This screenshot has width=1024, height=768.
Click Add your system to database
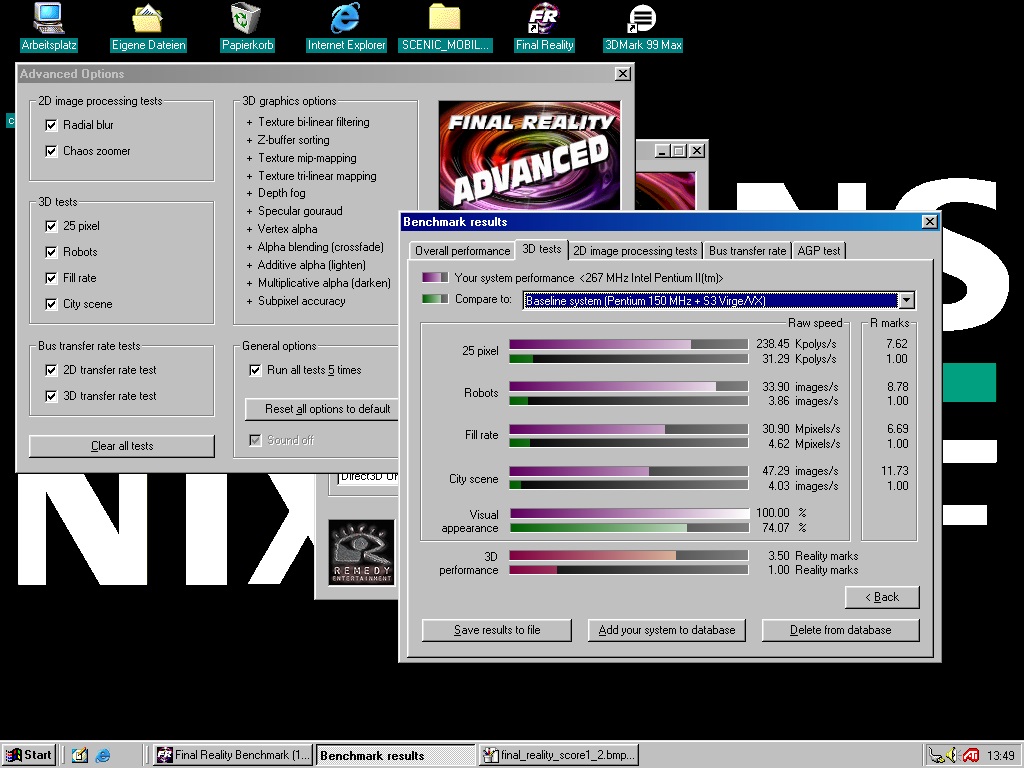[x=667, y=630]
